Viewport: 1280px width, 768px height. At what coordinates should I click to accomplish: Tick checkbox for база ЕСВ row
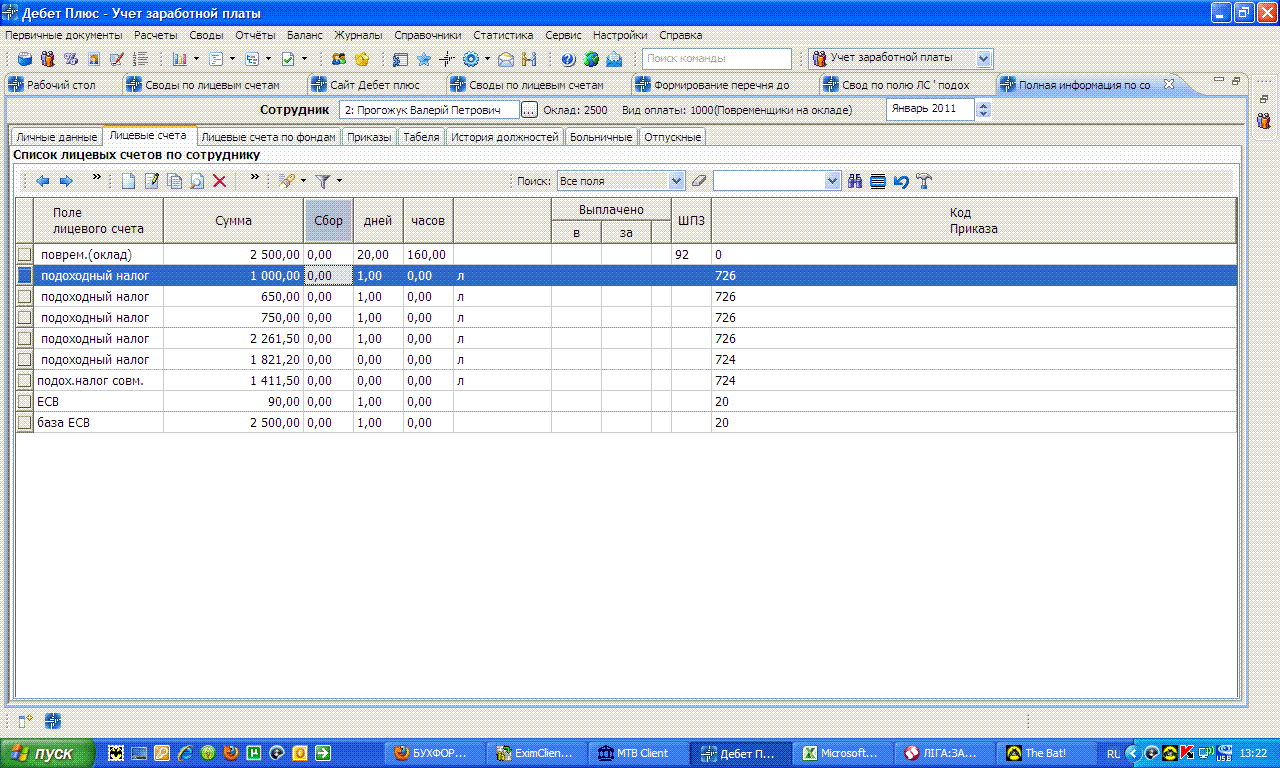[x=25, y=423]
